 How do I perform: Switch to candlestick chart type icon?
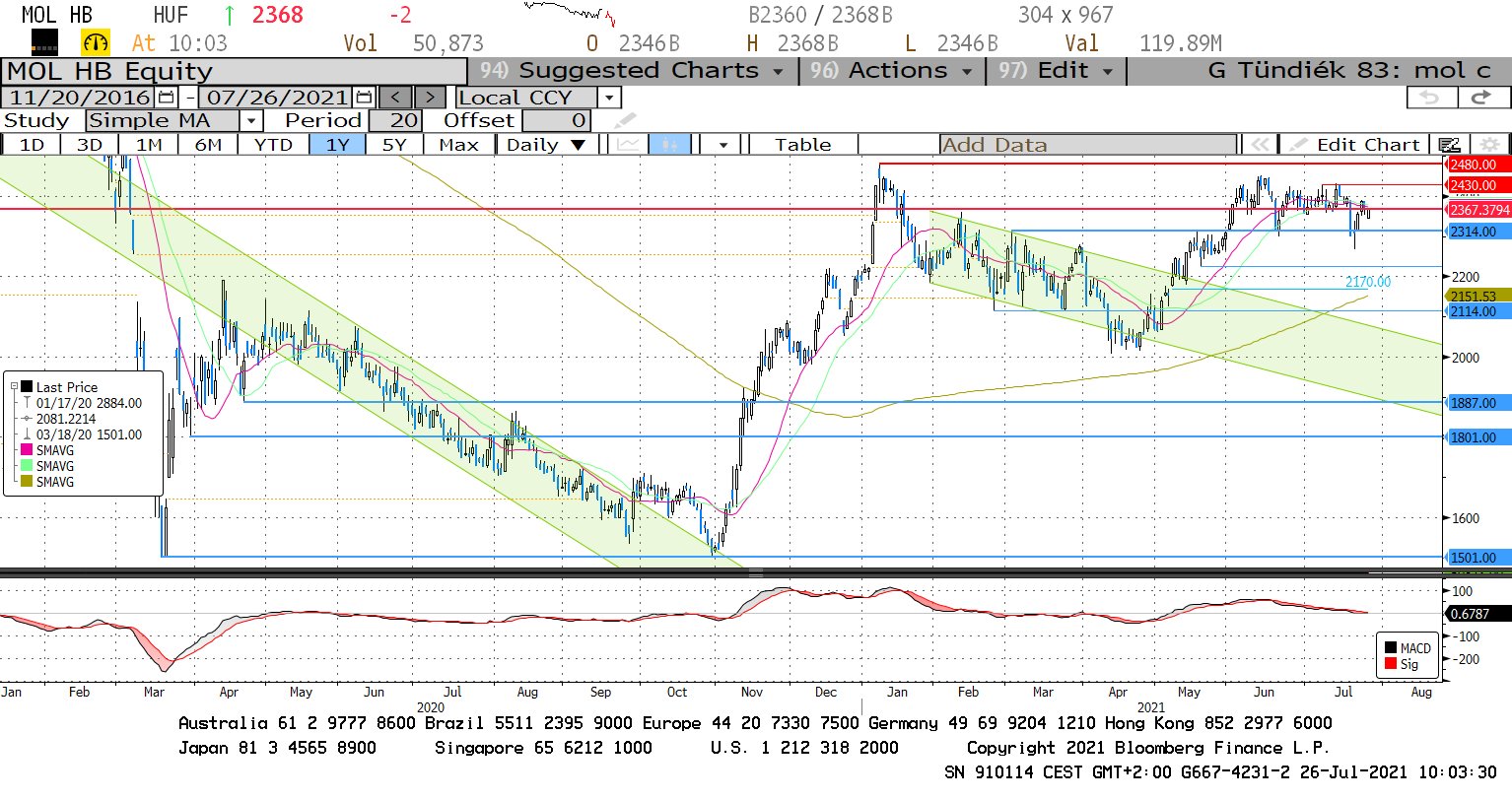[669, 145]
